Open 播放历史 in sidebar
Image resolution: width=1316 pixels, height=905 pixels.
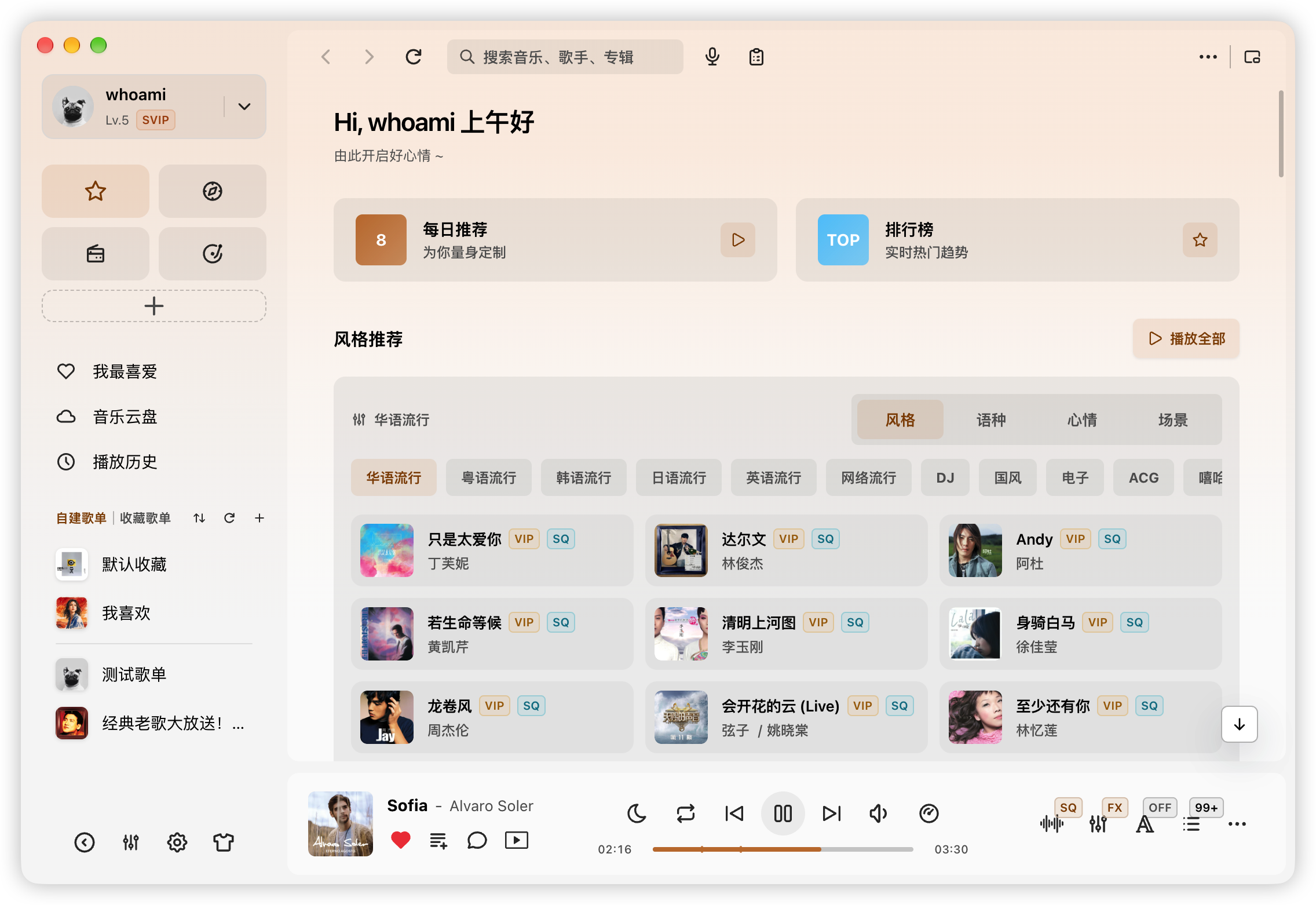pos(154,462)
